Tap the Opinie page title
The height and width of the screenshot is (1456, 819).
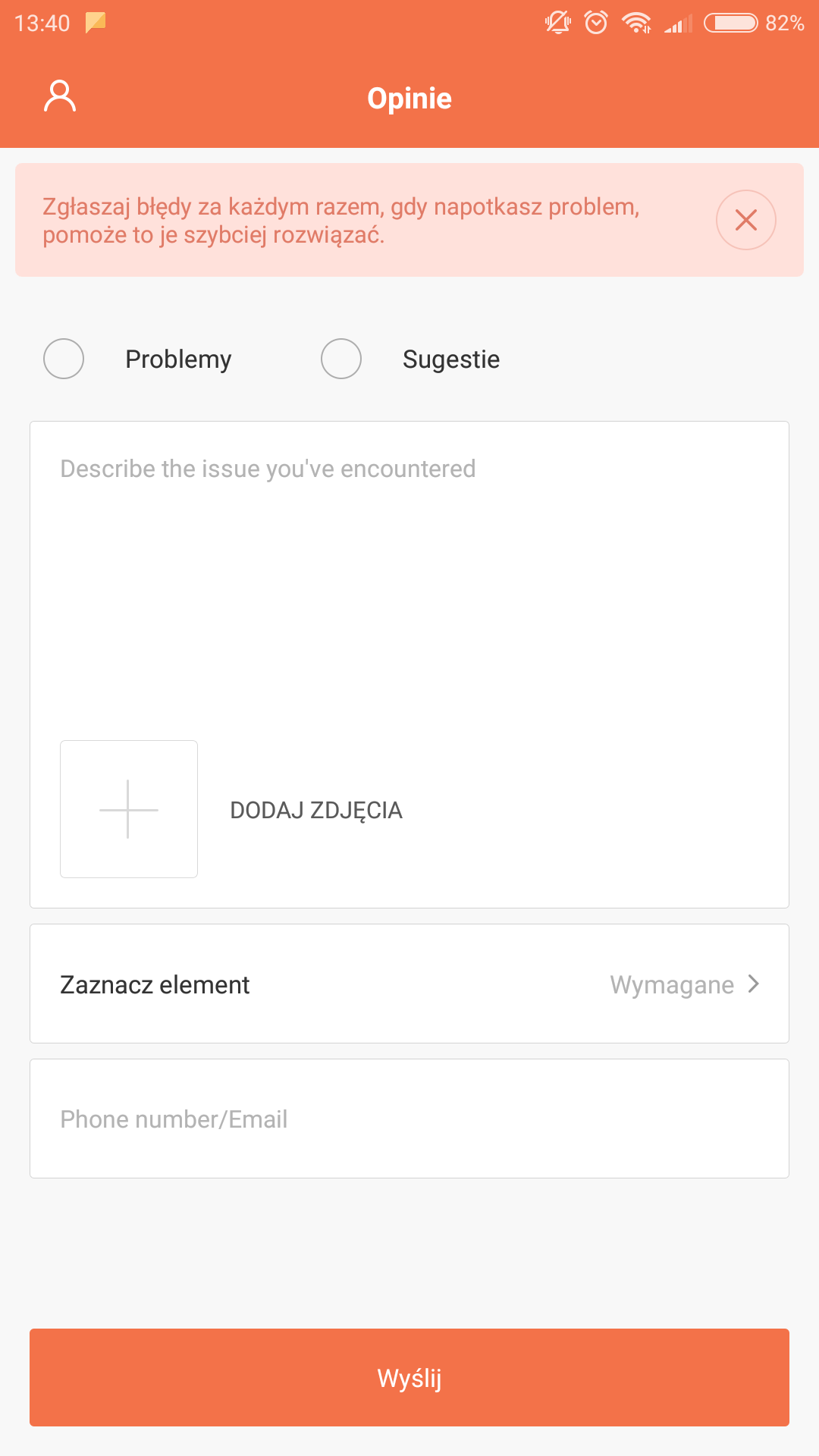(x=409, y=99)
